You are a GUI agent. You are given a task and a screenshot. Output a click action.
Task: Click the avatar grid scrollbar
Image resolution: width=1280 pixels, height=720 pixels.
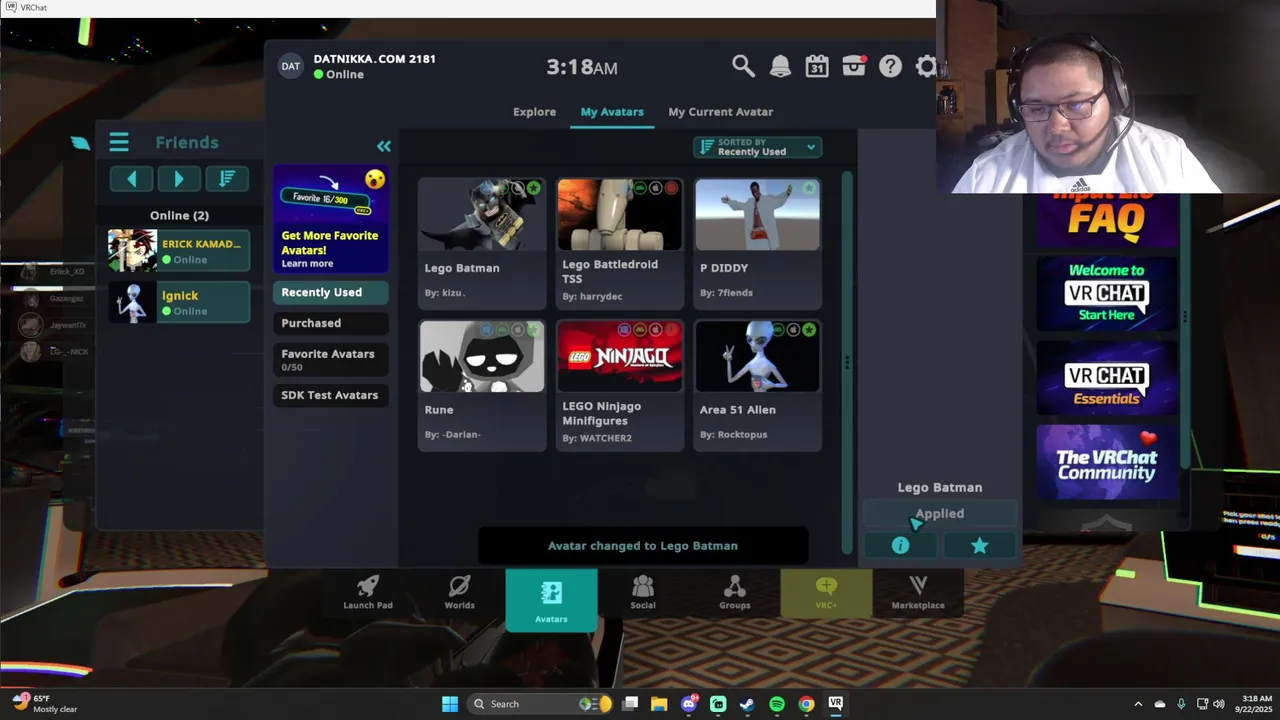tap(848, 362)
